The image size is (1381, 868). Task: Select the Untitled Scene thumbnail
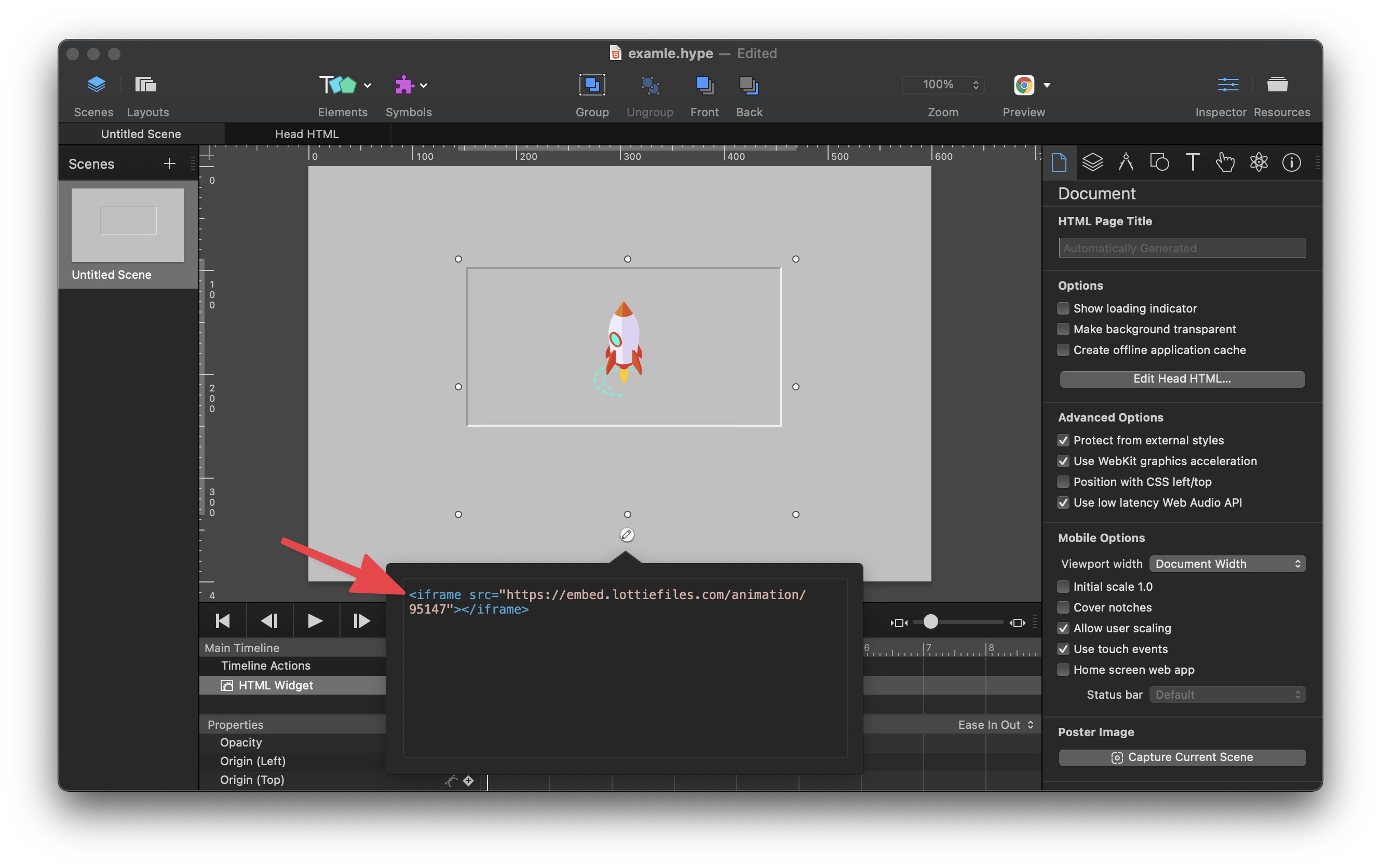(x=127, y=225)
